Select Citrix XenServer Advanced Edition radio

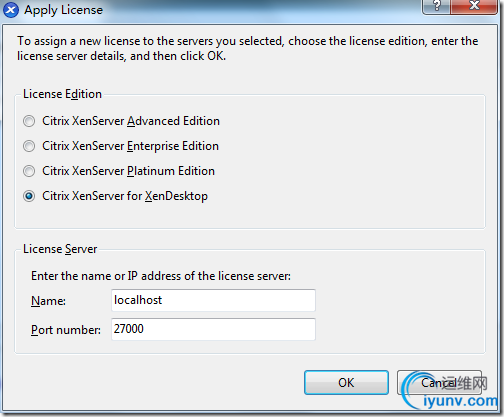coord(29,121)
